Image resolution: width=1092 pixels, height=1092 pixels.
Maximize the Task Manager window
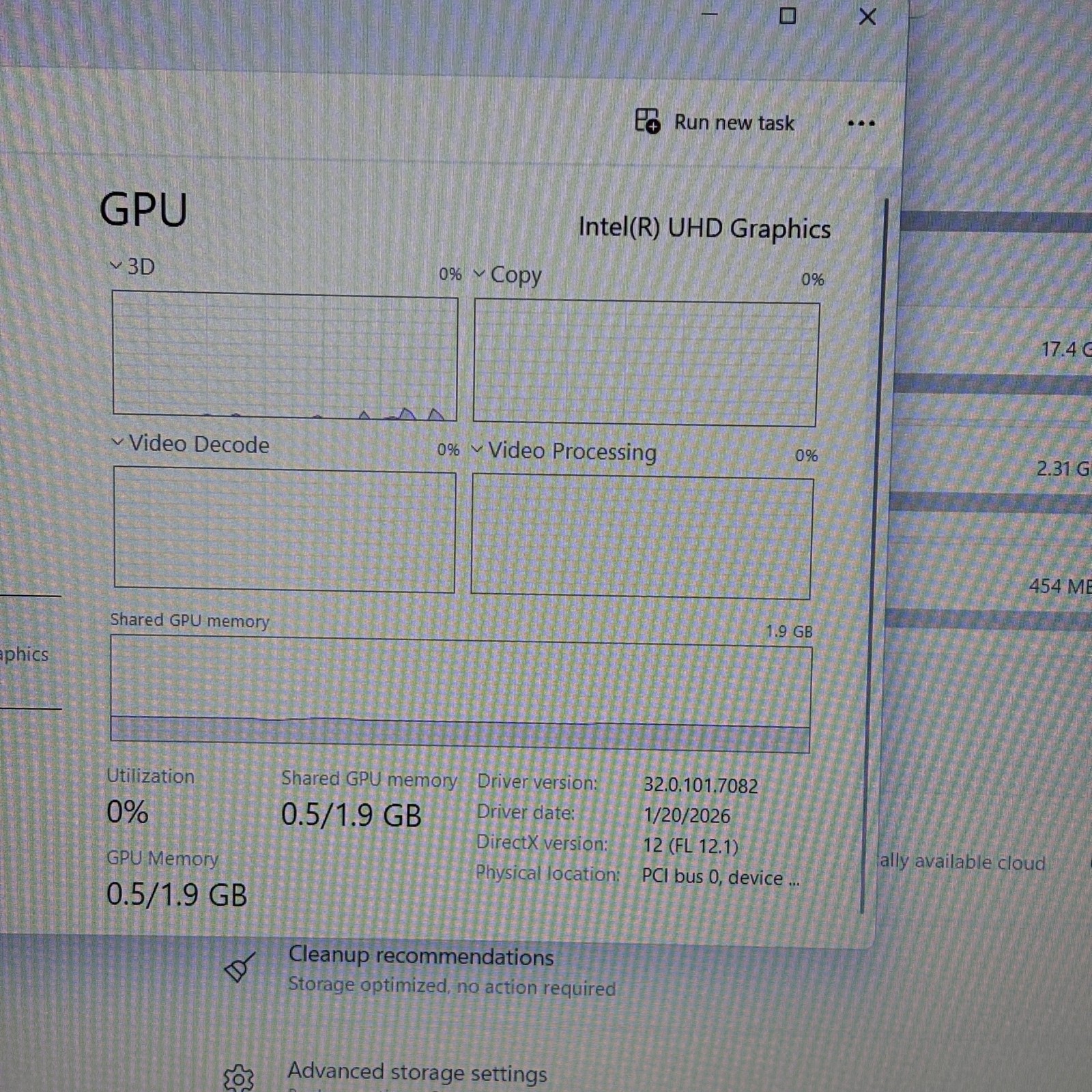pyautogui.click(x=788, y=15)
